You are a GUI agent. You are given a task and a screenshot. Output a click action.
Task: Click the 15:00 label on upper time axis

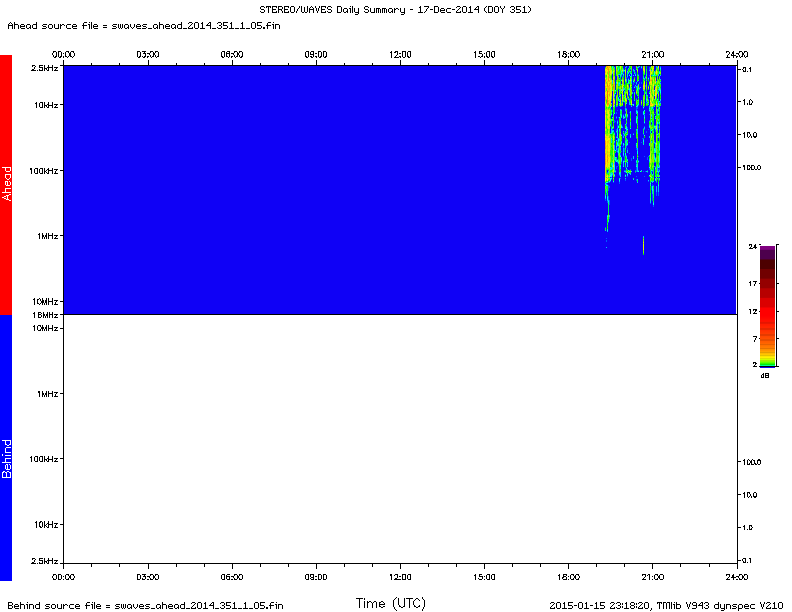pos(484,55)
